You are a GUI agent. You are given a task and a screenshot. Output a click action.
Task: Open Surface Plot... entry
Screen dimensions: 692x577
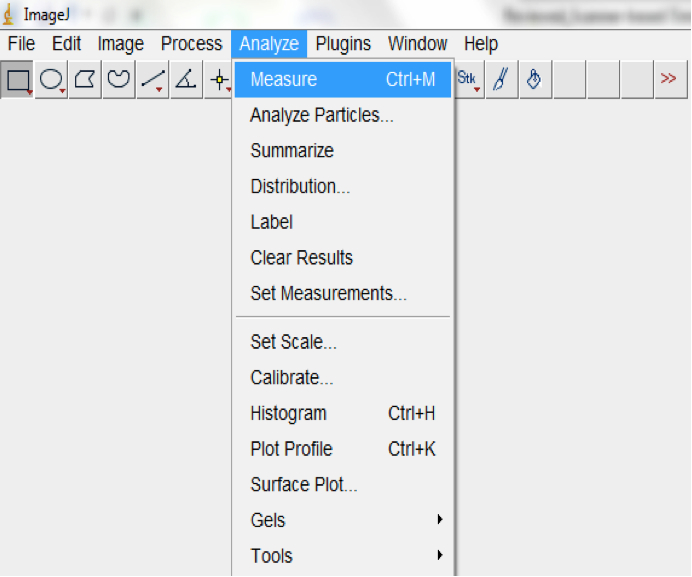343,485
